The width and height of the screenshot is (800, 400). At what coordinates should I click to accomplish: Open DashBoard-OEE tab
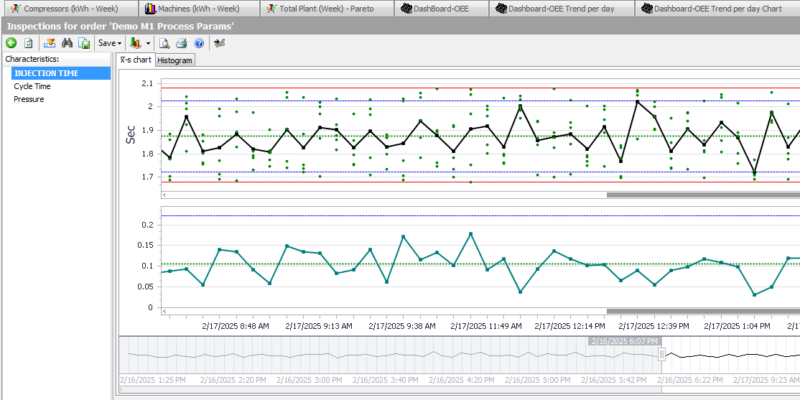point(441,9)
